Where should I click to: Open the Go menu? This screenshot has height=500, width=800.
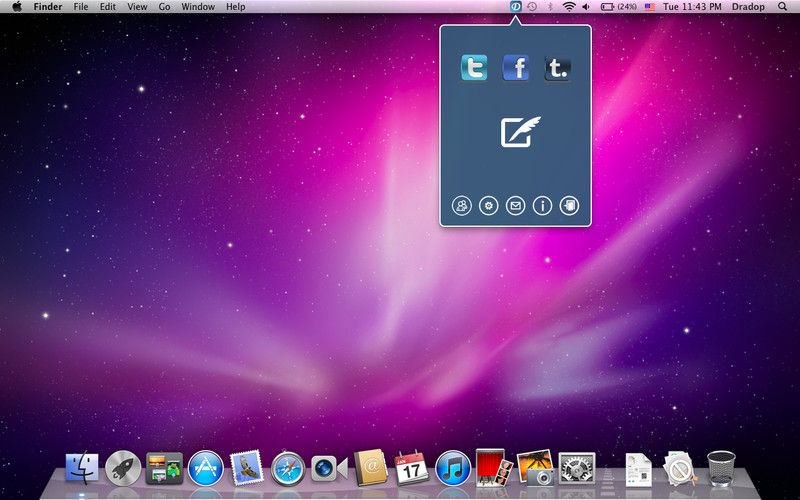click(164, 7)
